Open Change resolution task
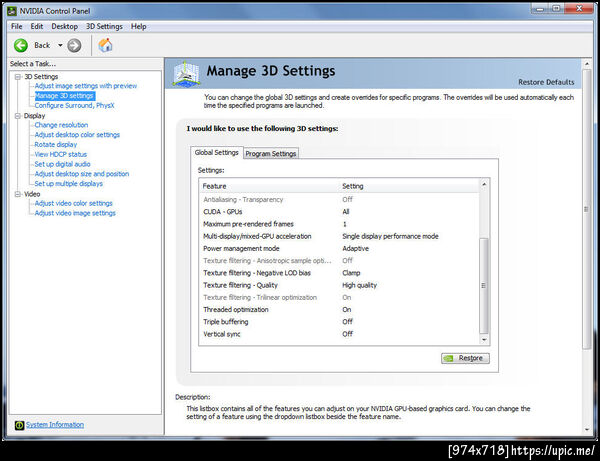 pyautogui.click(x=61, y=125)
